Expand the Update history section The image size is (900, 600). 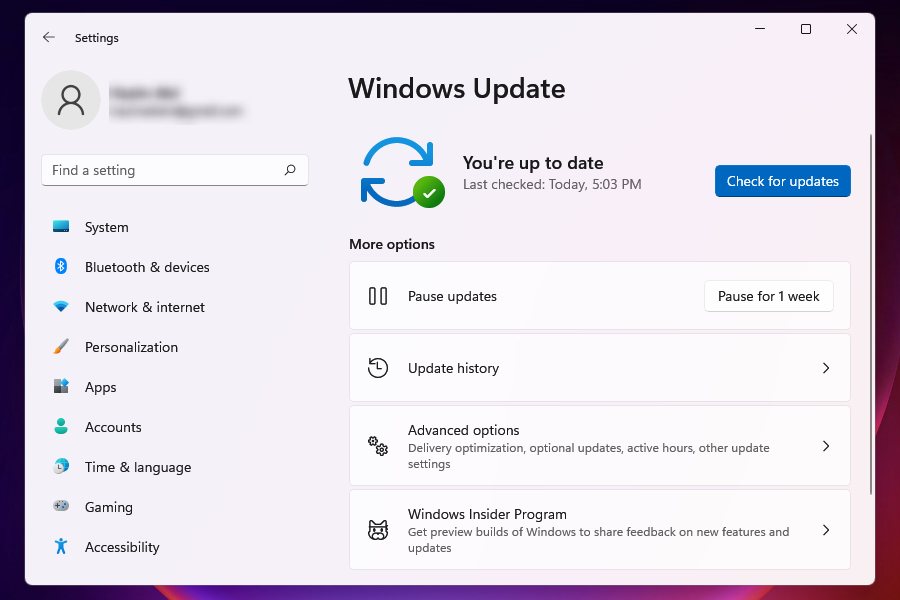point(826,367)
